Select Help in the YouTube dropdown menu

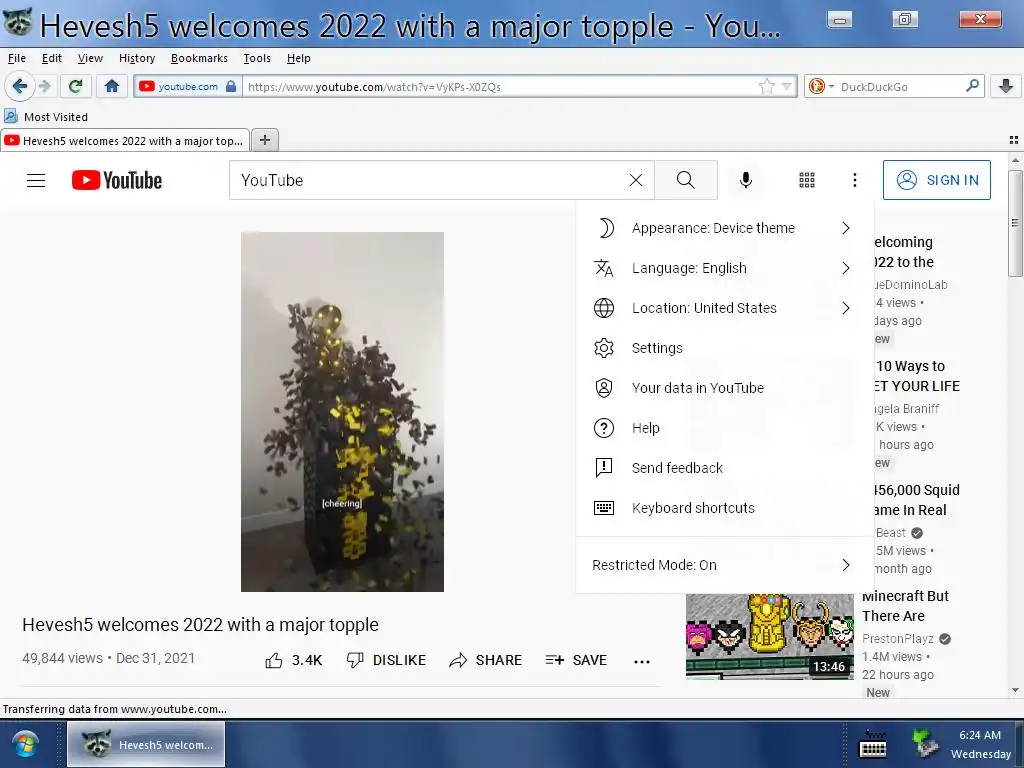[725, 428]
